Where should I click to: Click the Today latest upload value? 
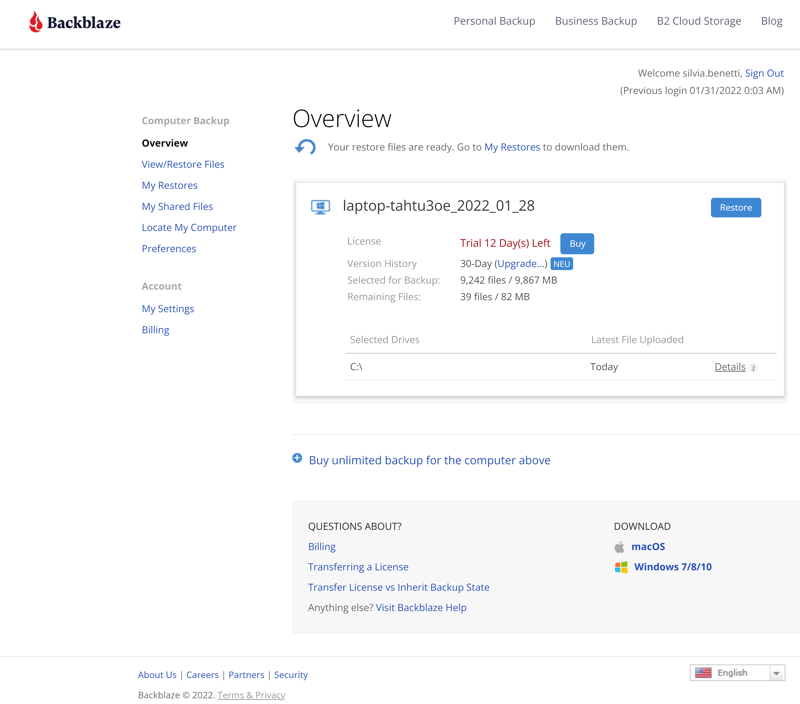point(604,367)
